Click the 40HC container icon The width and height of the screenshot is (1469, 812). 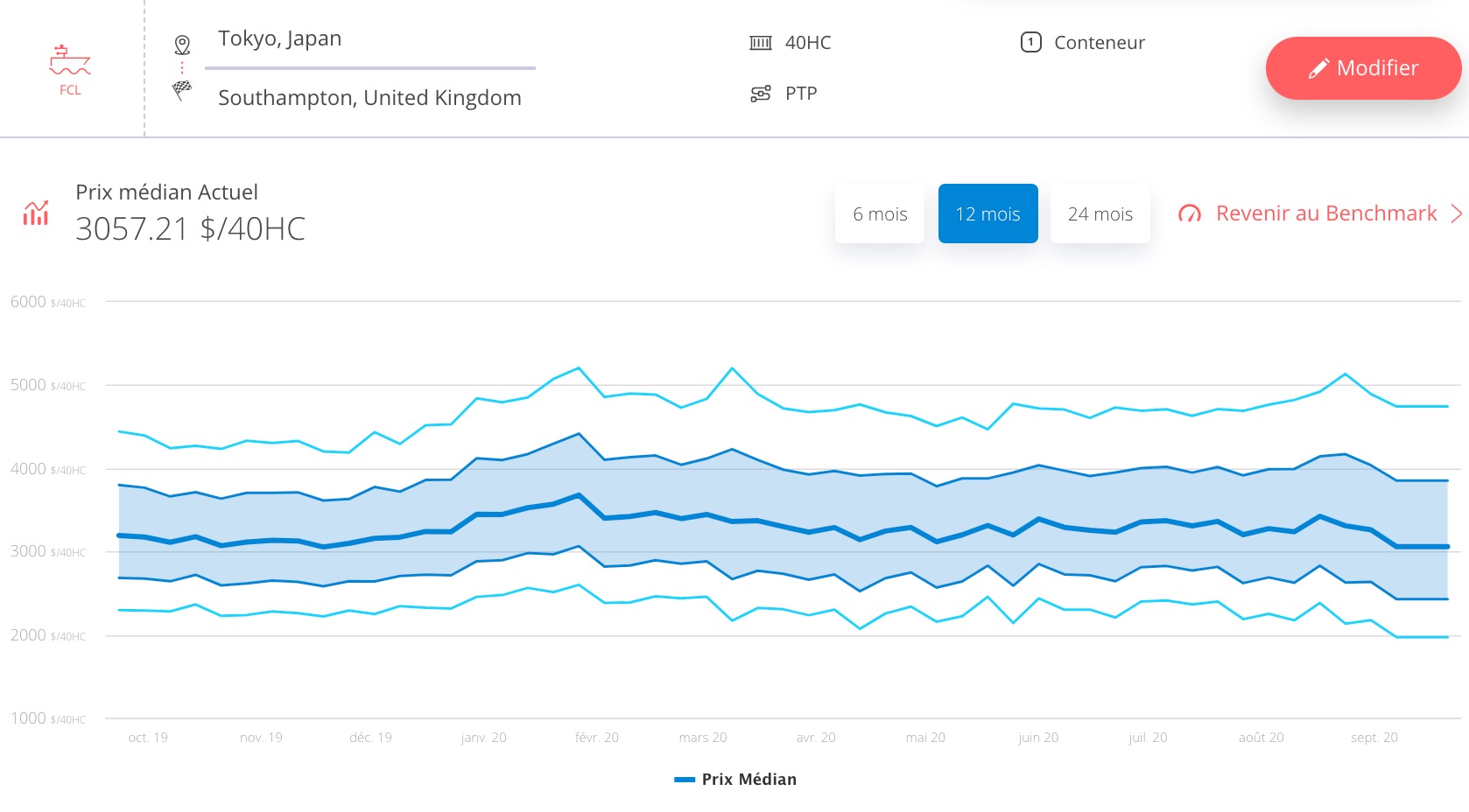click(x=761, y=43)
